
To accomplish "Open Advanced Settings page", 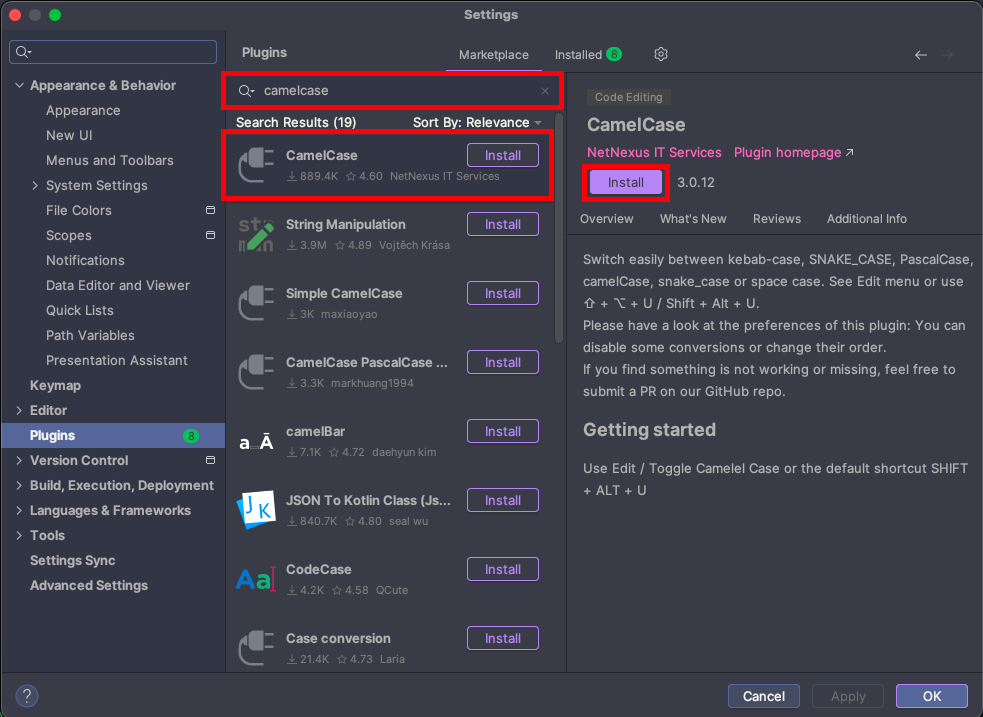I will pyautogui.click(x=89, y=585).
